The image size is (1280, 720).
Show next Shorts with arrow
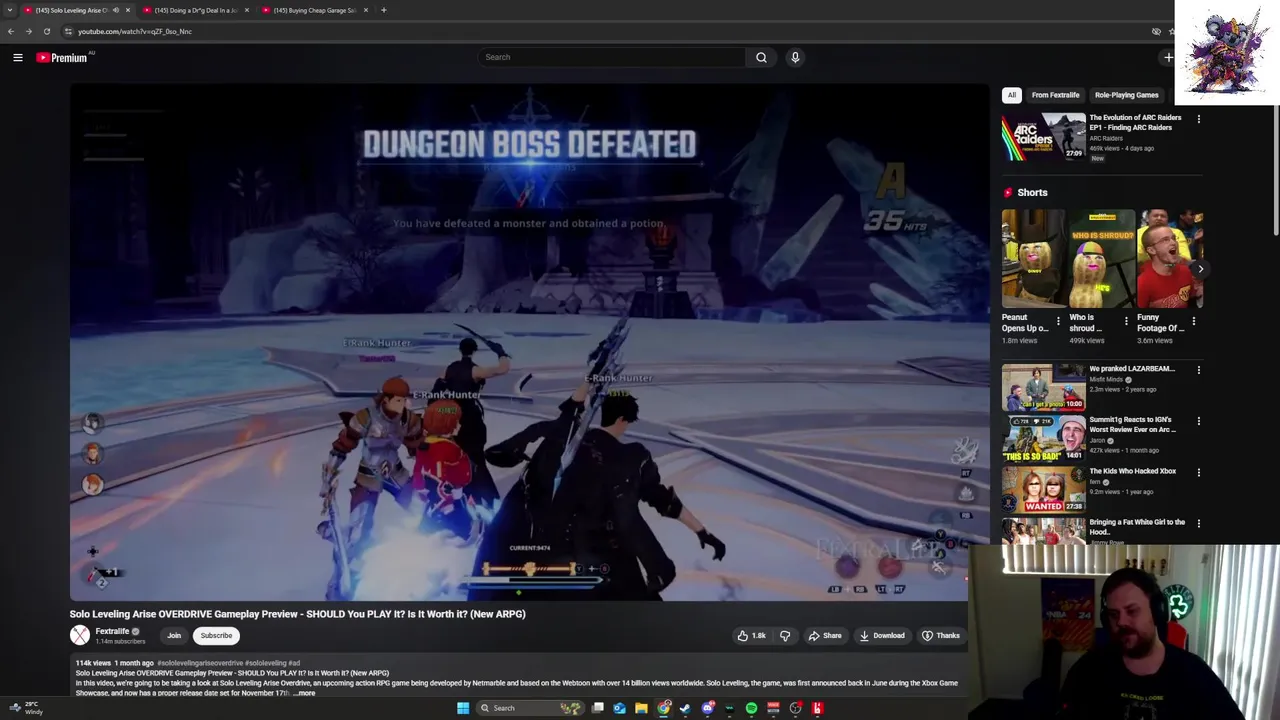coord(1200,268)
